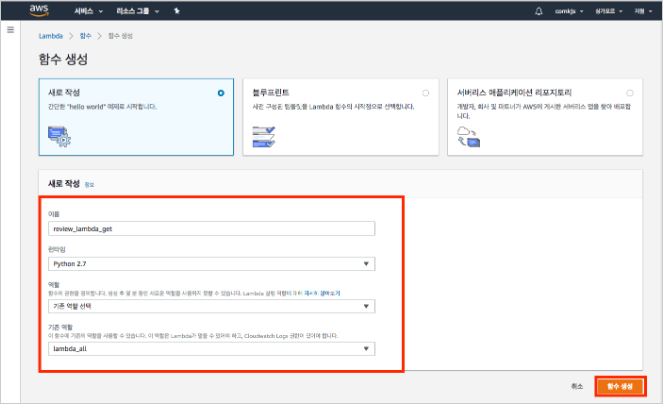
Task: Open the Python 2.7 runtime dropdown
Action: 211,264
